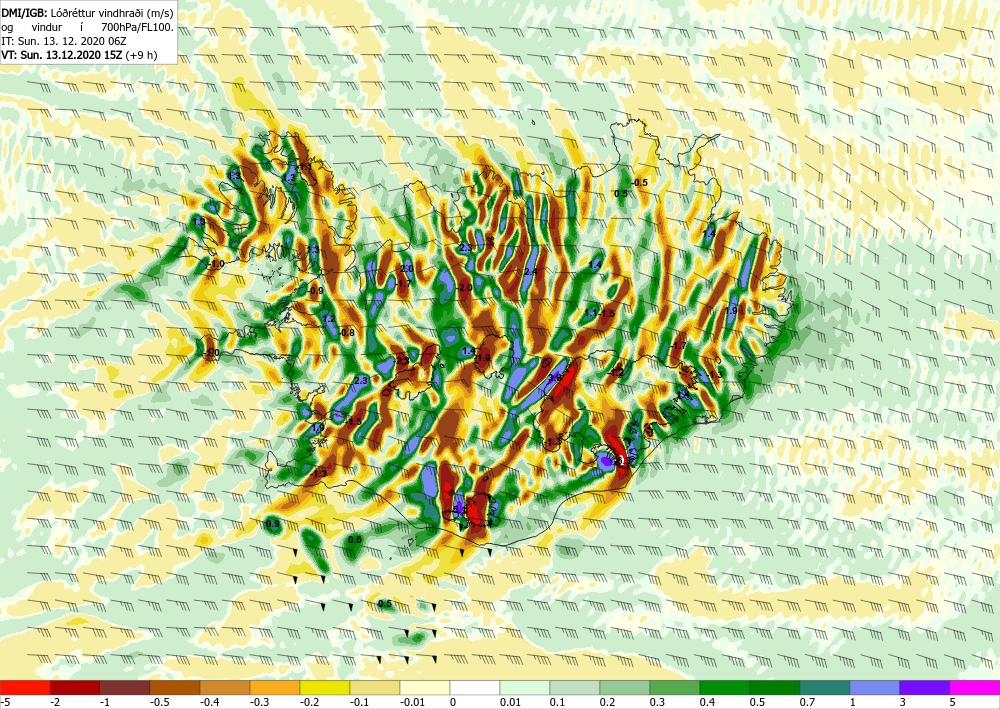The image size is (1000, 709).
Task: Click the '-0.3' legend scale label
Action: (260, 702)
